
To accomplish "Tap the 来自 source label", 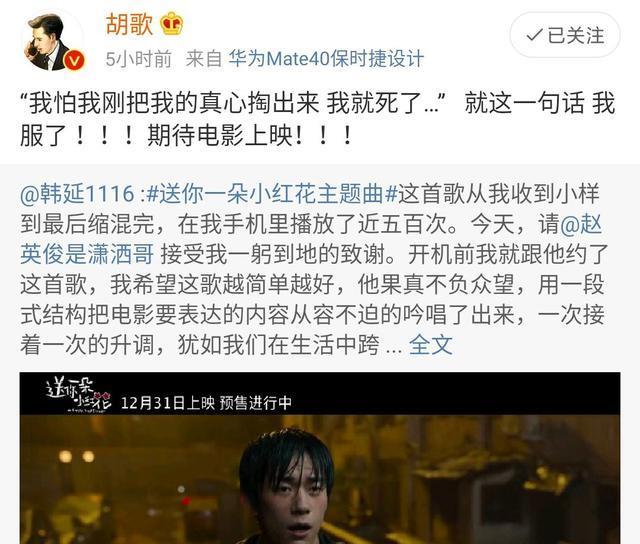I will 203,59.
